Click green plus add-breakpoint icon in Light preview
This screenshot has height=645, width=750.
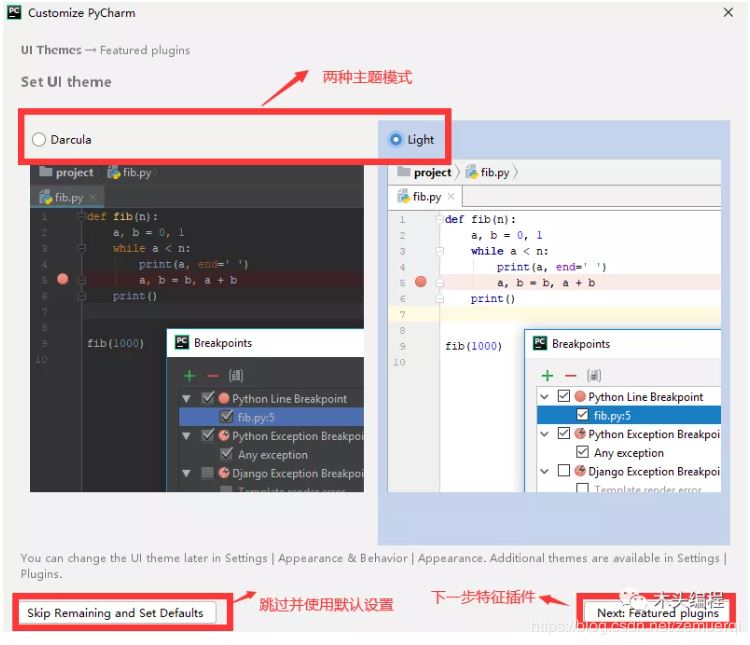(x=547, y=376)
